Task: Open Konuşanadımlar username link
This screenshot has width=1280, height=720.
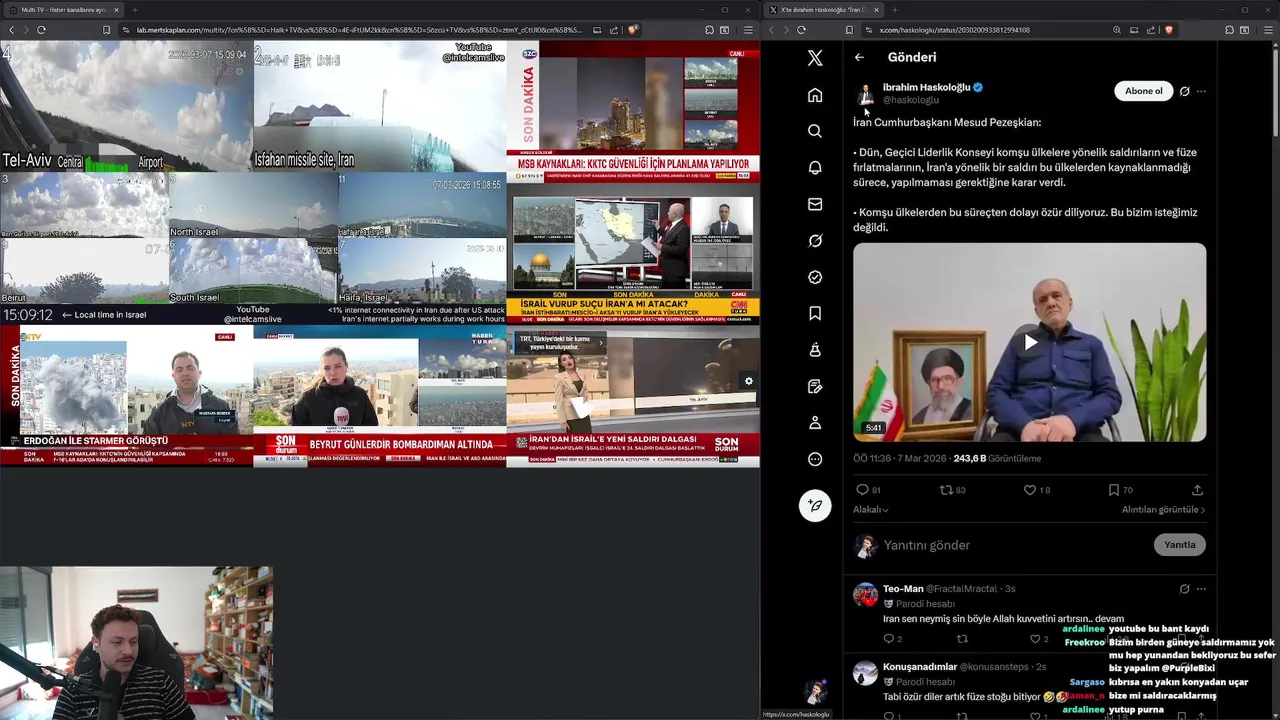Action: pyautogui.click(x=919, y=667)
